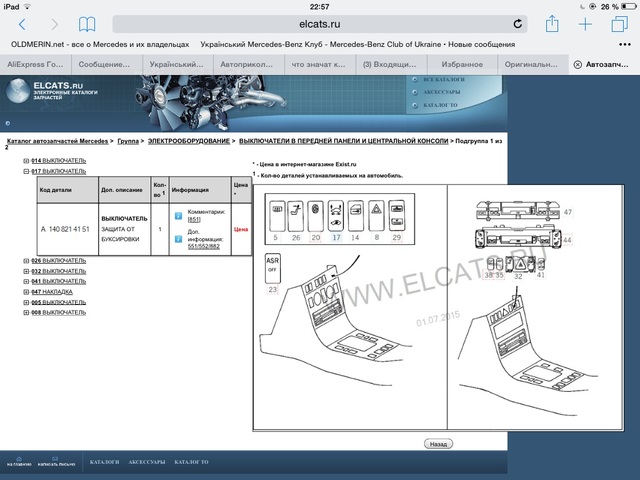Expand 032 ВЫКЛЮЧАТЕЛЬ node
The image size is (640, 480).
pyautogui.click(x=26, y=271)
